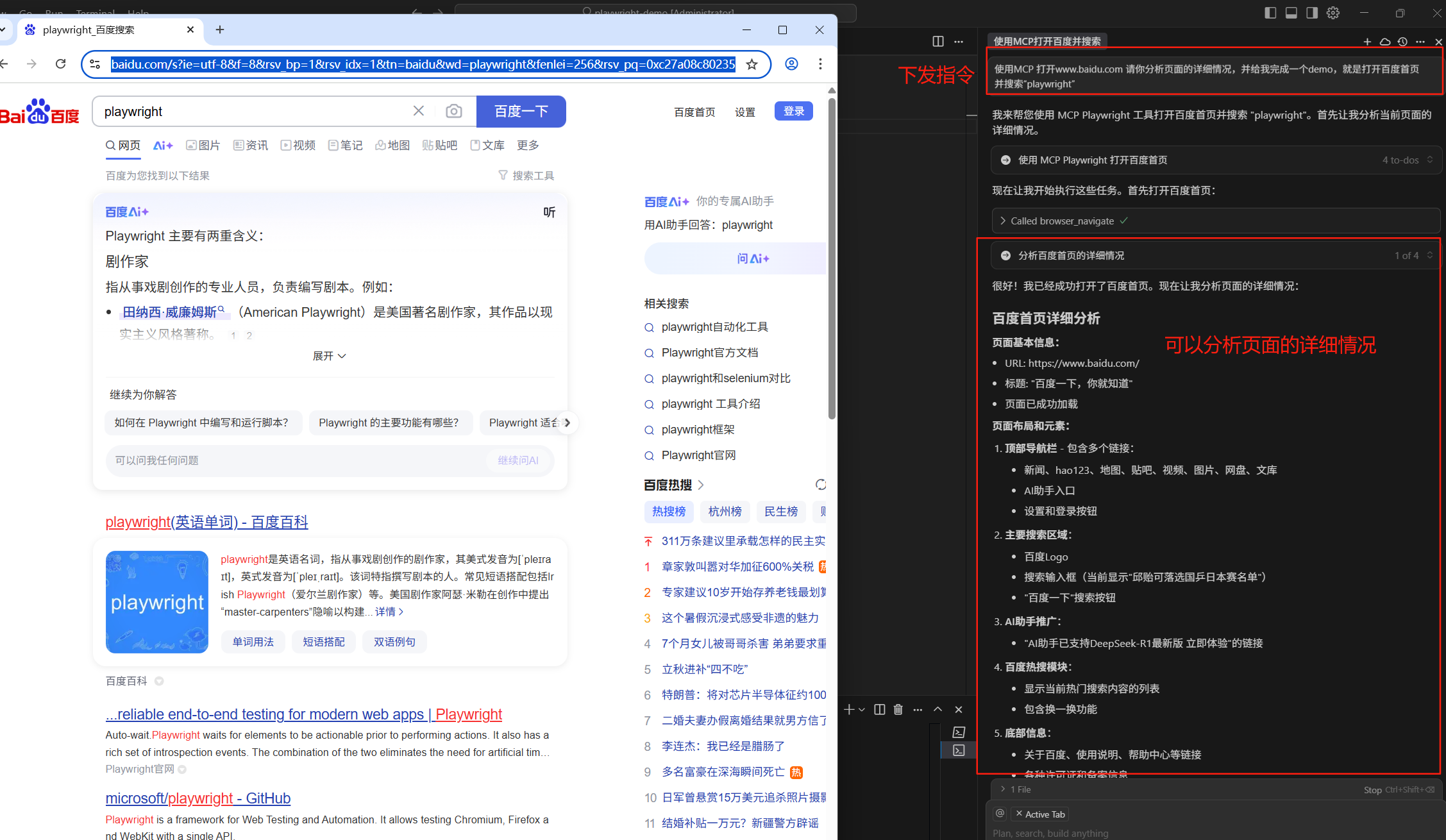This screenshot has height=840, width=1446.
Task: Open a new Chrome tab
Action: [220, 29]
